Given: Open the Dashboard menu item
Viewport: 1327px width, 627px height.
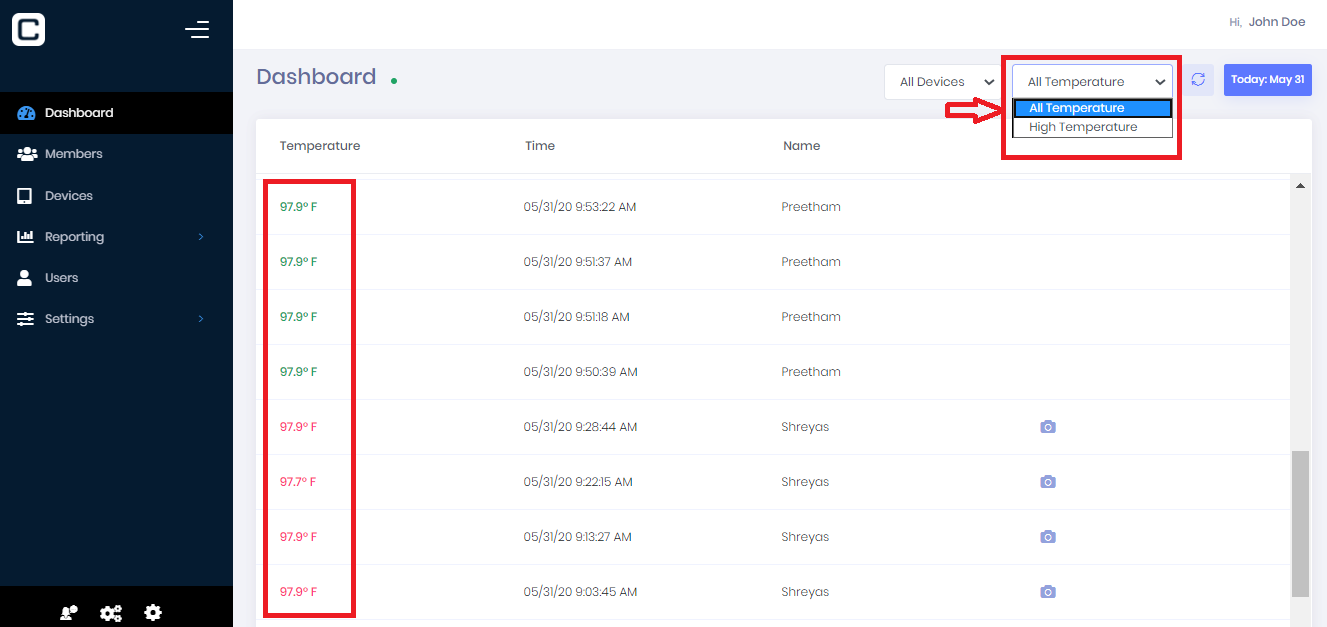Looking at the screenshot, I should [x=116, y=113].
